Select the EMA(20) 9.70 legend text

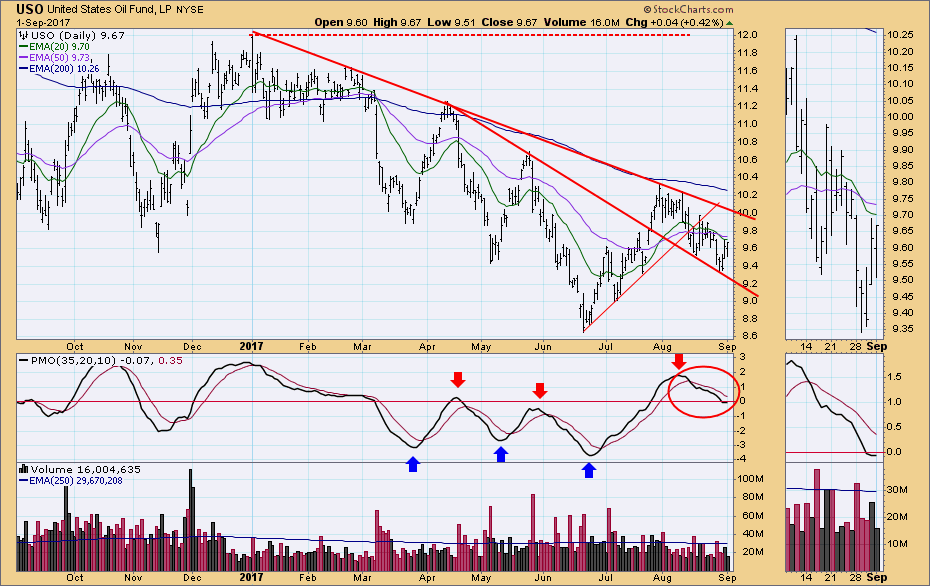[59, 47]
